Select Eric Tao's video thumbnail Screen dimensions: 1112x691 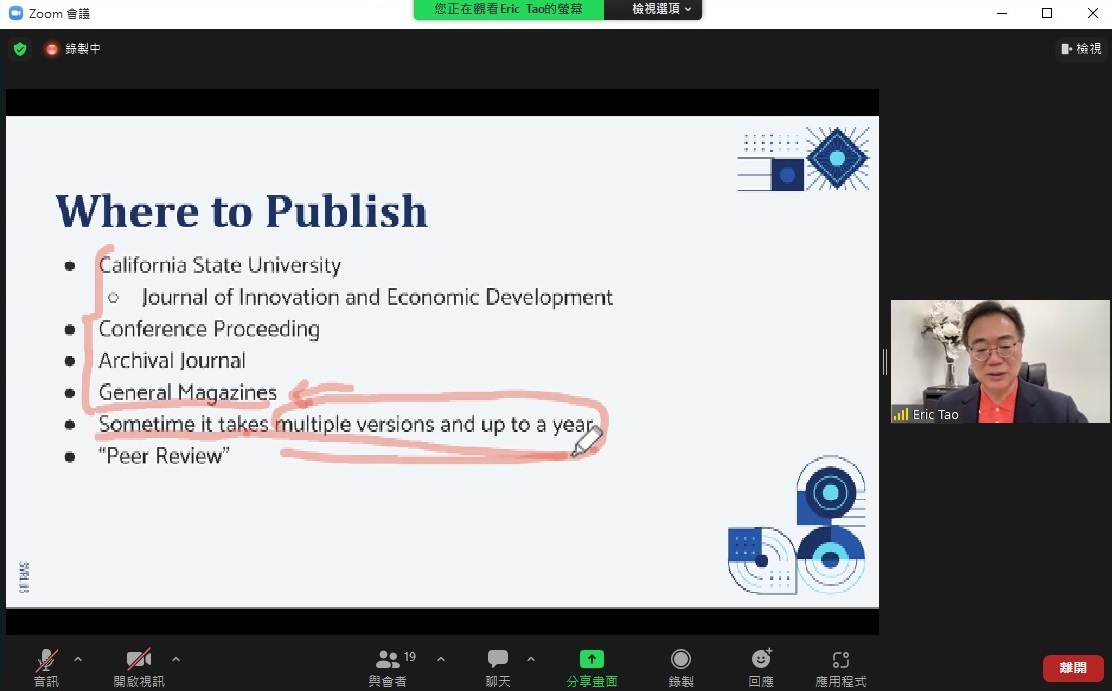point(1000,362)
